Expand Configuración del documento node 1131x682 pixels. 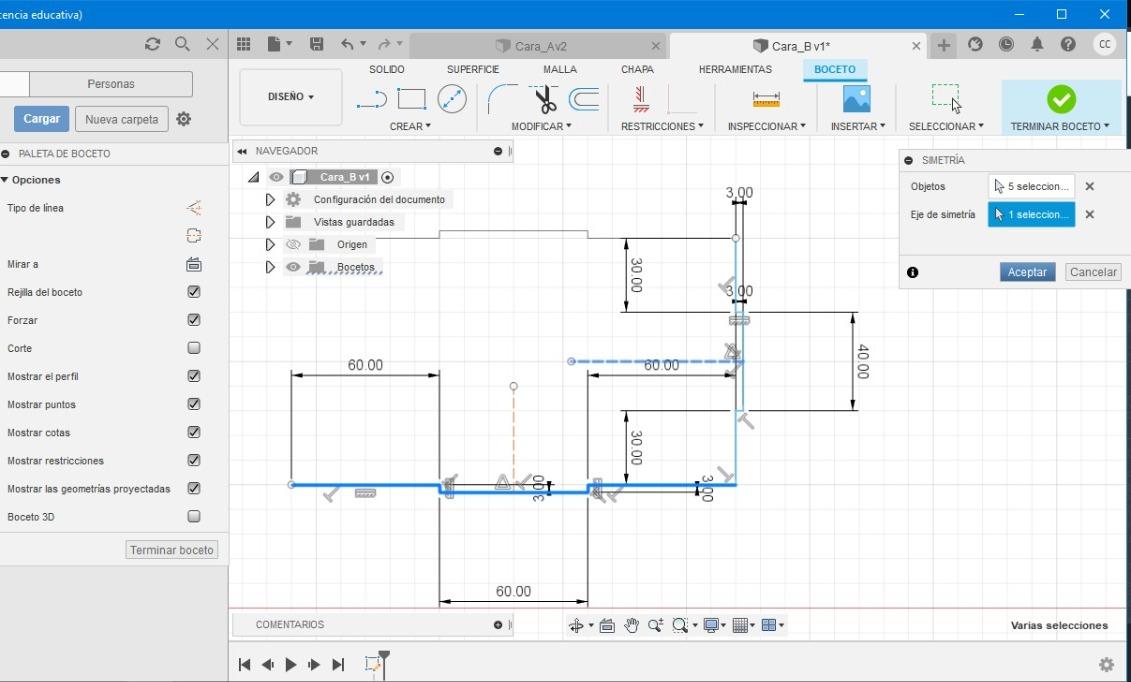tap(270, 200)
